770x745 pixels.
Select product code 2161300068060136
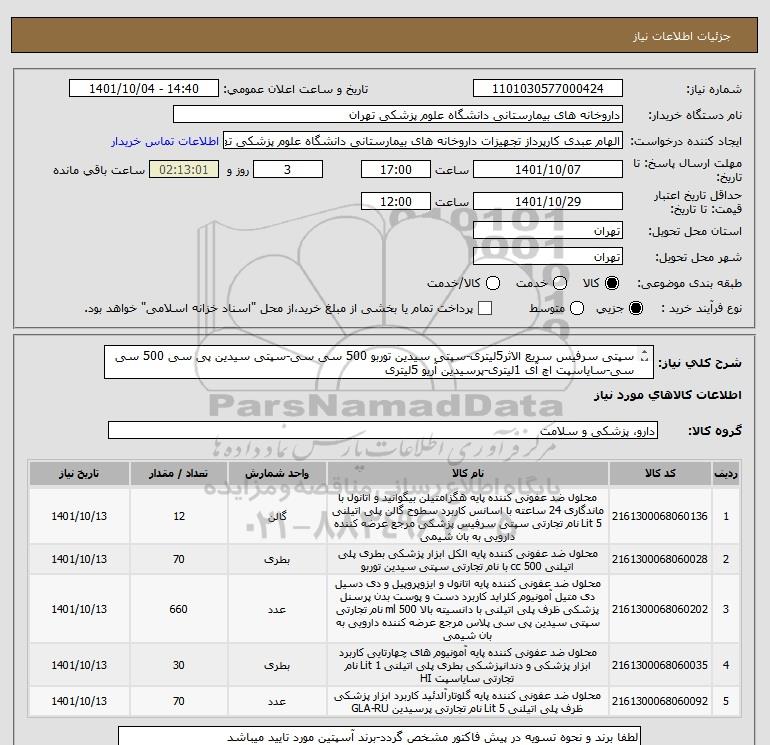click(660, 516)
